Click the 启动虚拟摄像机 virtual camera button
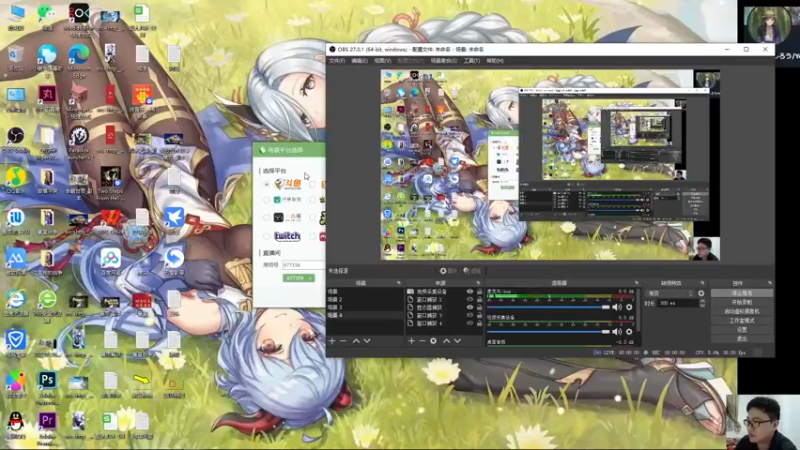 point(741,311)
